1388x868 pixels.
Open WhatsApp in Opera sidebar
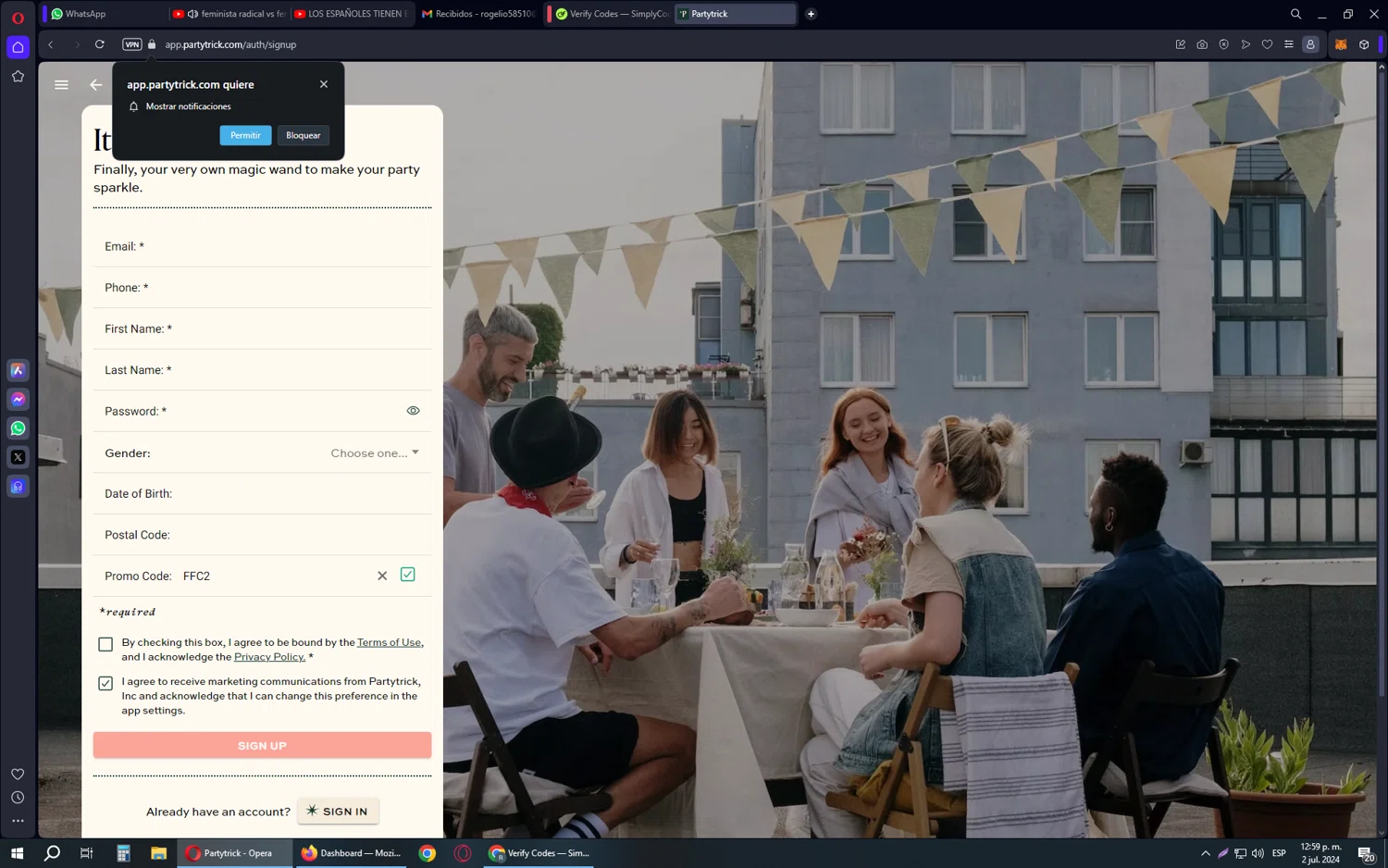[x=18, y=428]
